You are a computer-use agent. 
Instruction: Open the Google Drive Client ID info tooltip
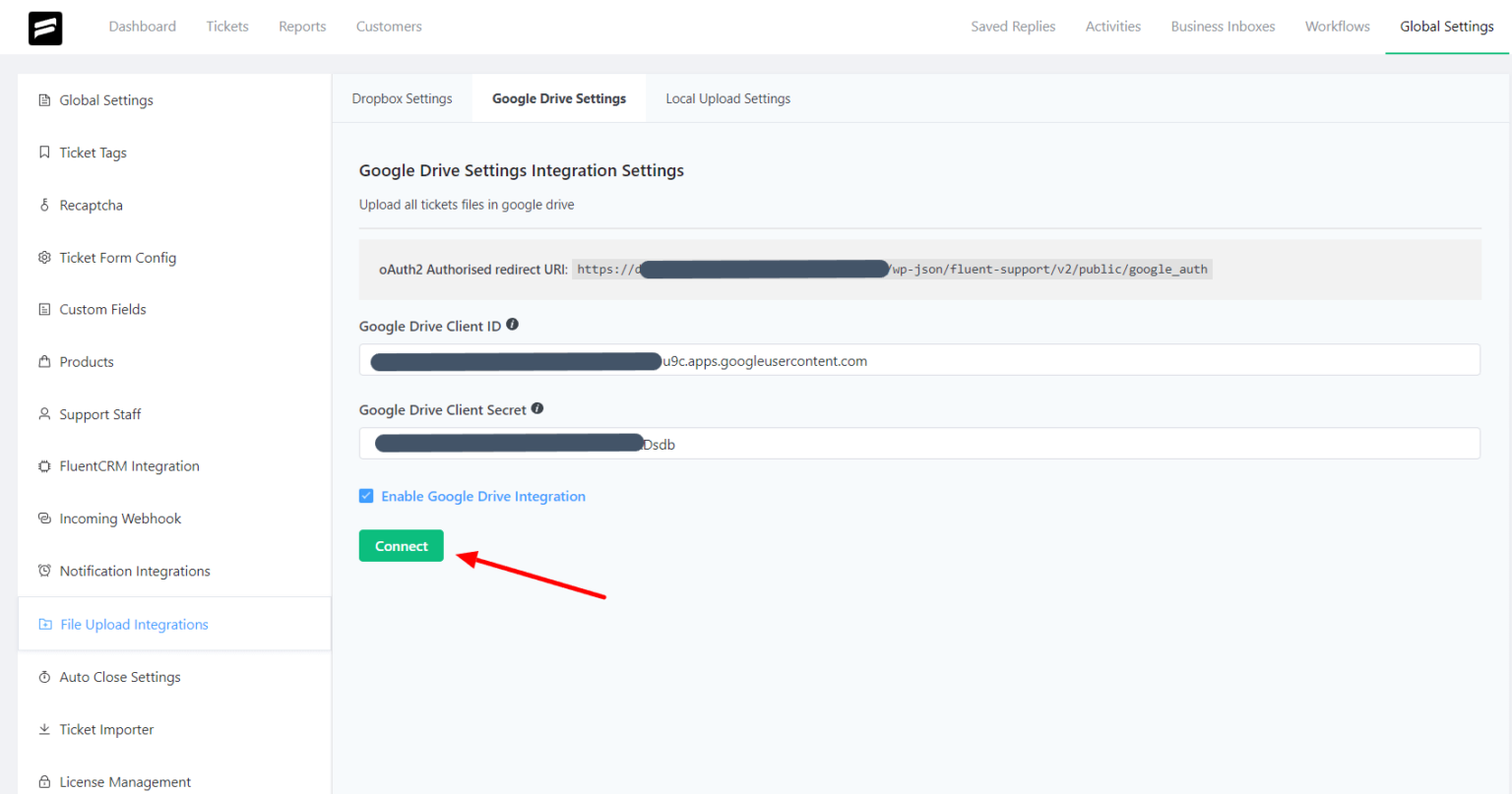tap(512, 322)
